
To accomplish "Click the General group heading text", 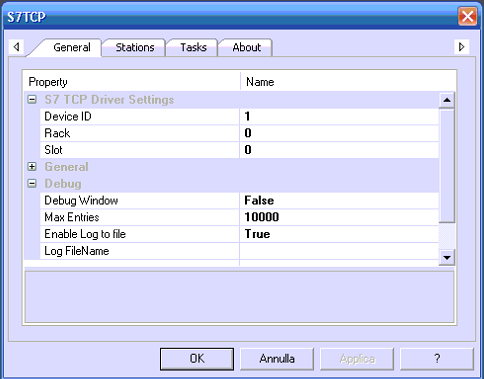I will 66,167.
